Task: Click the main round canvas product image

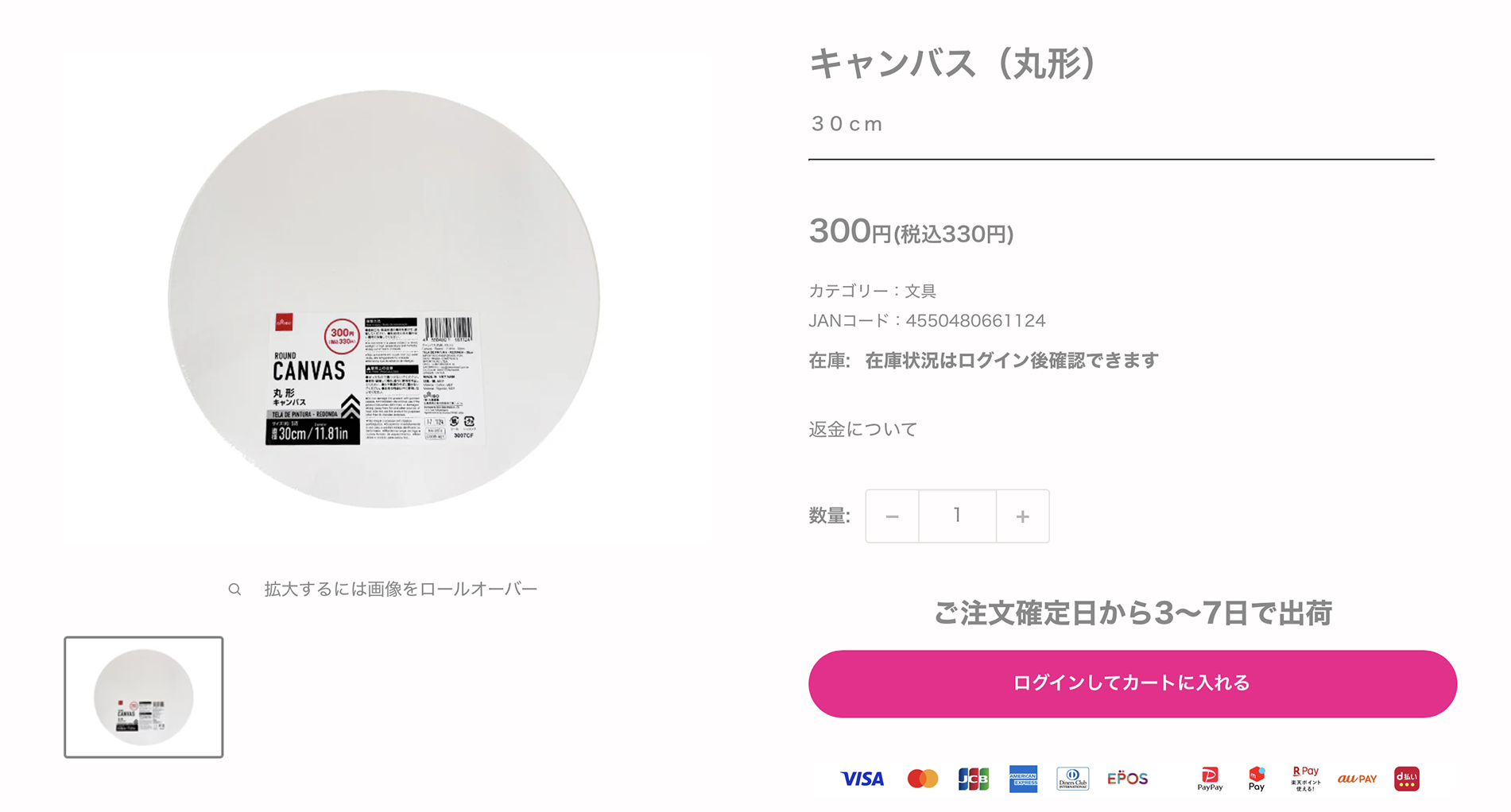Action: pos(383,299)
